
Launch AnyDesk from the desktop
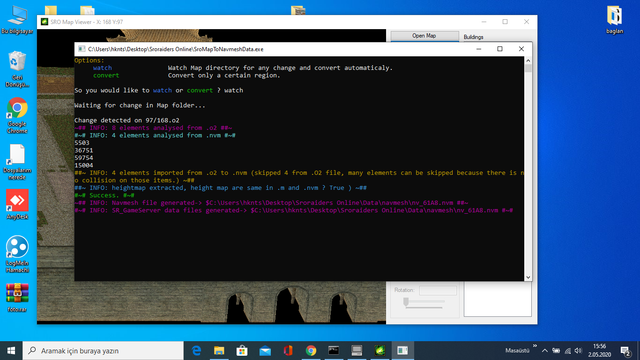coord(17,204)
